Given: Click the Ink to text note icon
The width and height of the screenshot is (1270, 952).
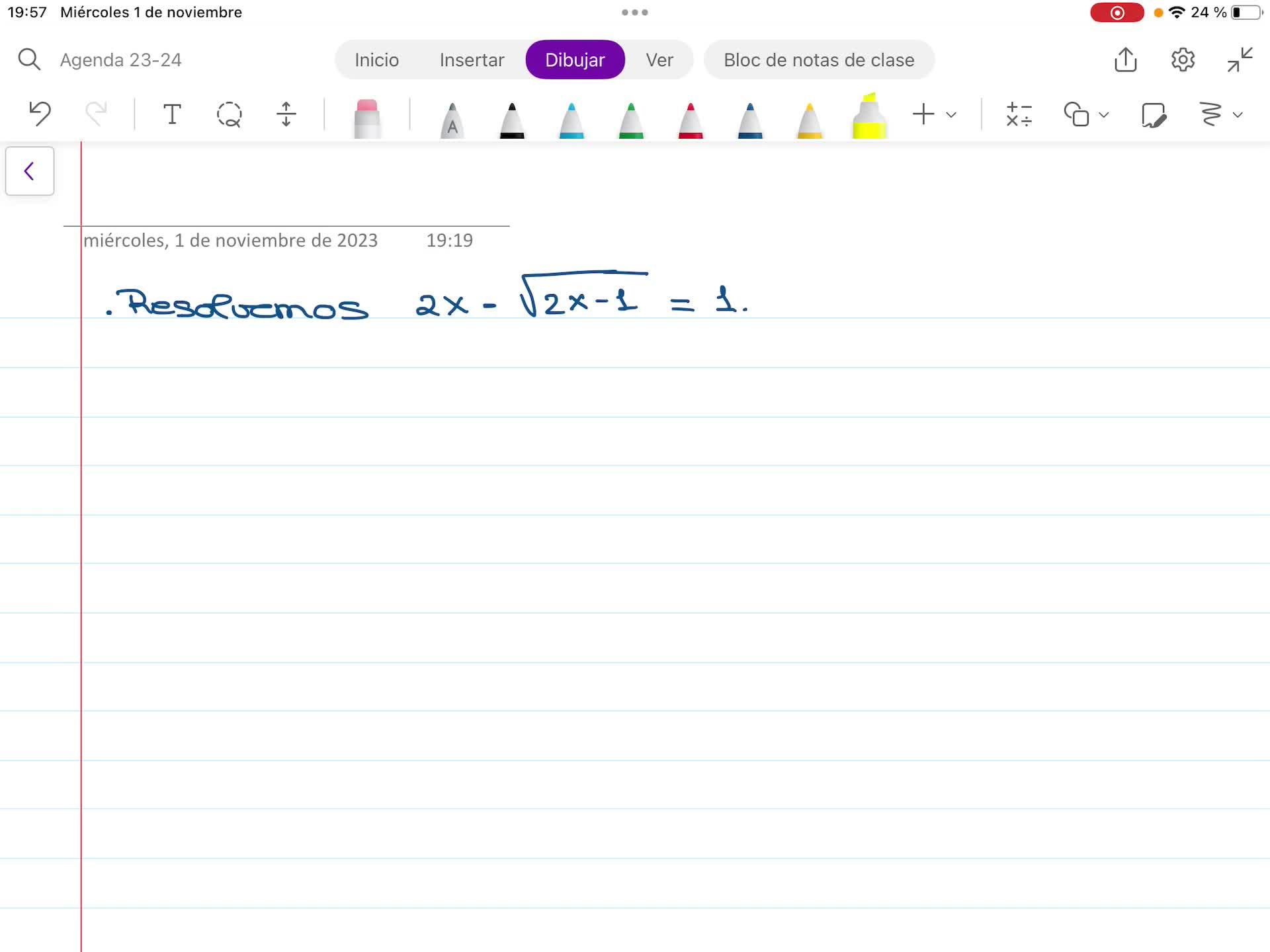Looking at the screenshot, I should point(1154,114).
